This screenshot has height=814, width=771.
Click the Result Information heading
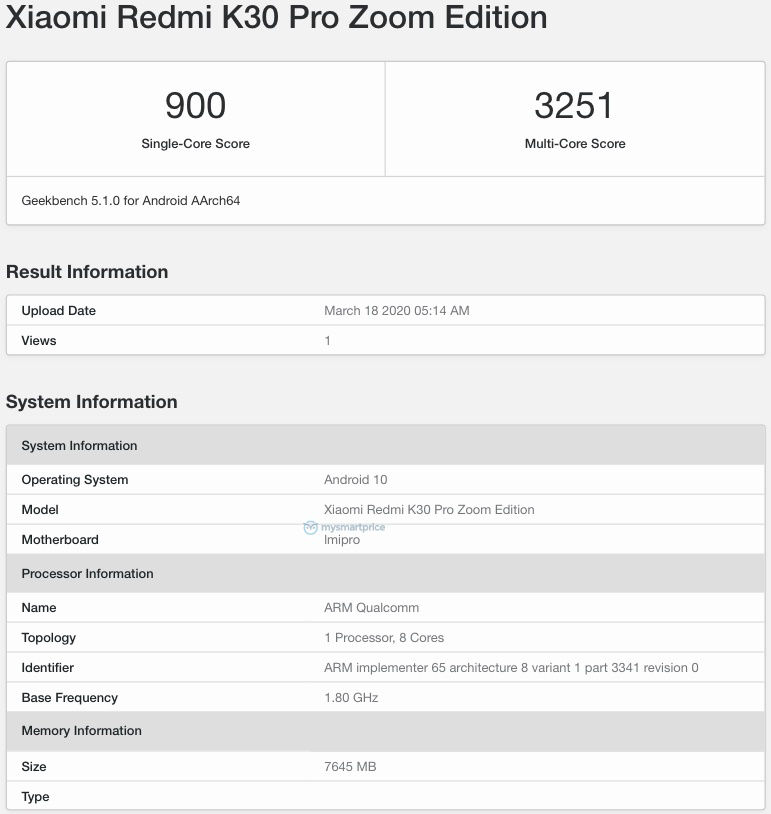point(87,272)
